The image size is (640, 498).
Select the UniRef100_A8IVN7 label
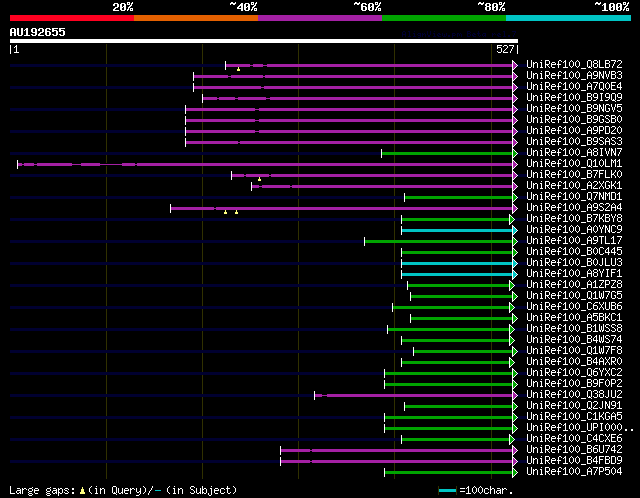(x=574, y=153)
